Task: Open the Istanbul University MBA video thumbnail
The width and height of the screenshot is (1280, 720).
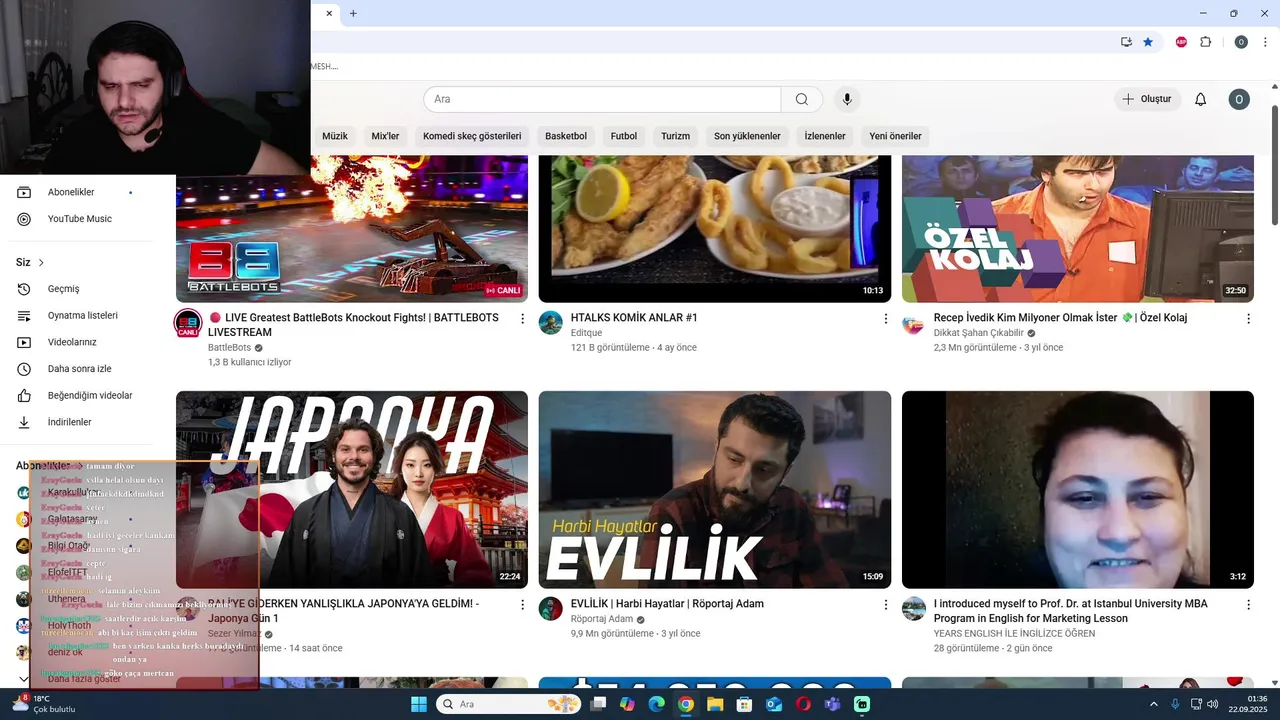Action: point(1078,489)
